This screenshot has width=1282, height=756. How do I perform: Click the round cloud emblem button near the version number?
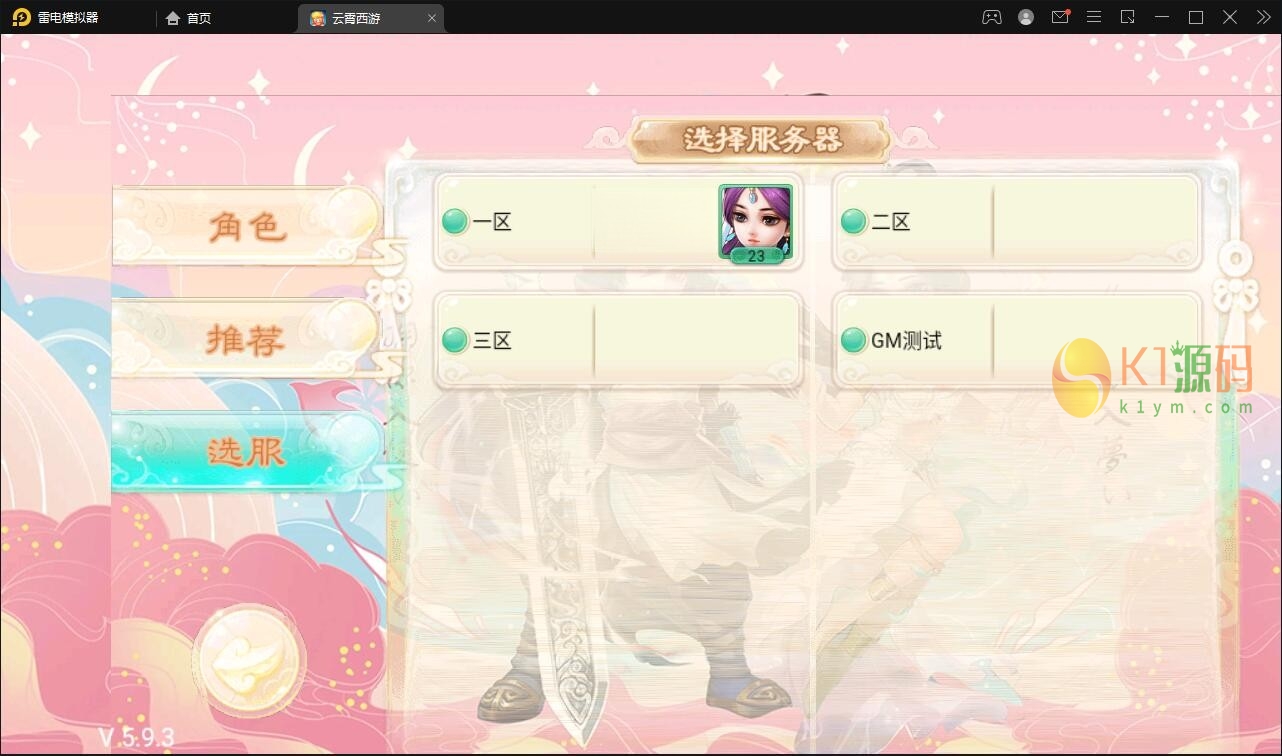[x=249, y=660]
